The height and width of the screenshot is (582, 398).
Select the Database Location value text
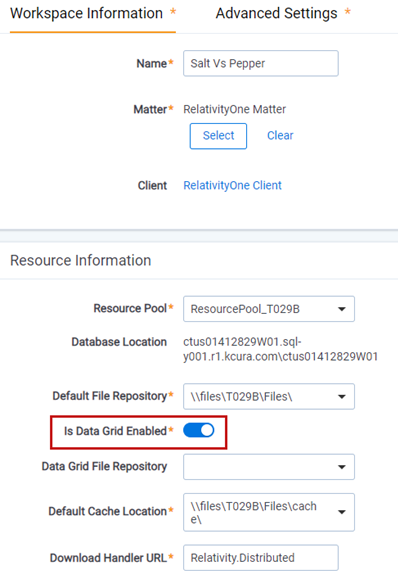(280, 349)
